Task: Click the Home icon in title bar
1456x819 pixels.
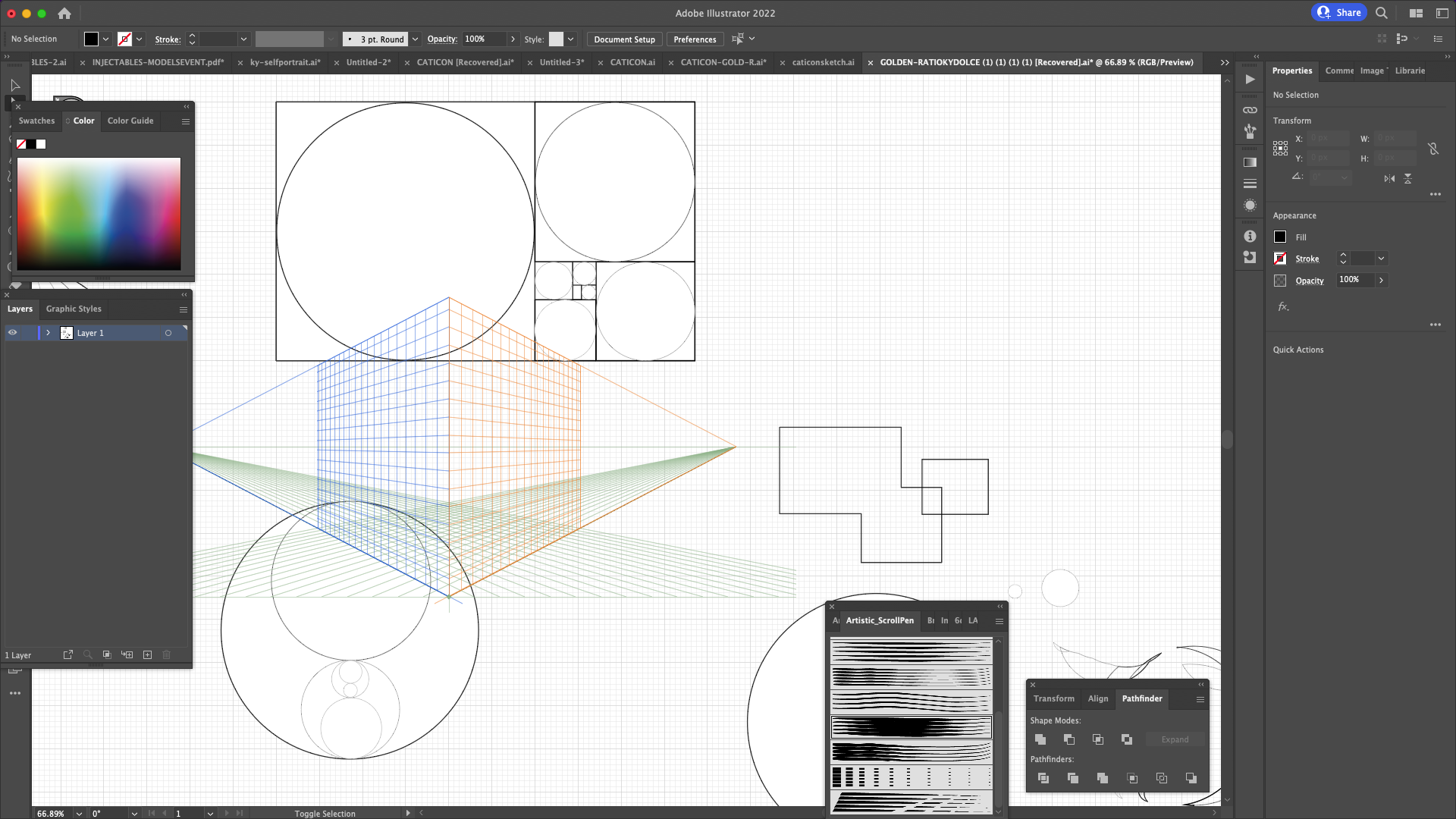Action: click(64, 13)
